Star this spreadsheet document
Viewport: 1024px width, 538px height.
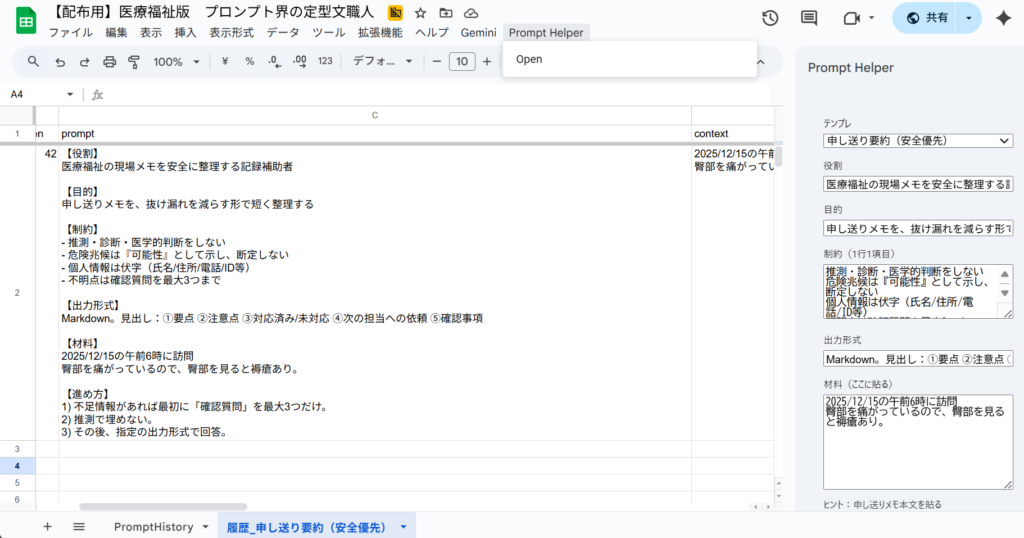[421, 13]
